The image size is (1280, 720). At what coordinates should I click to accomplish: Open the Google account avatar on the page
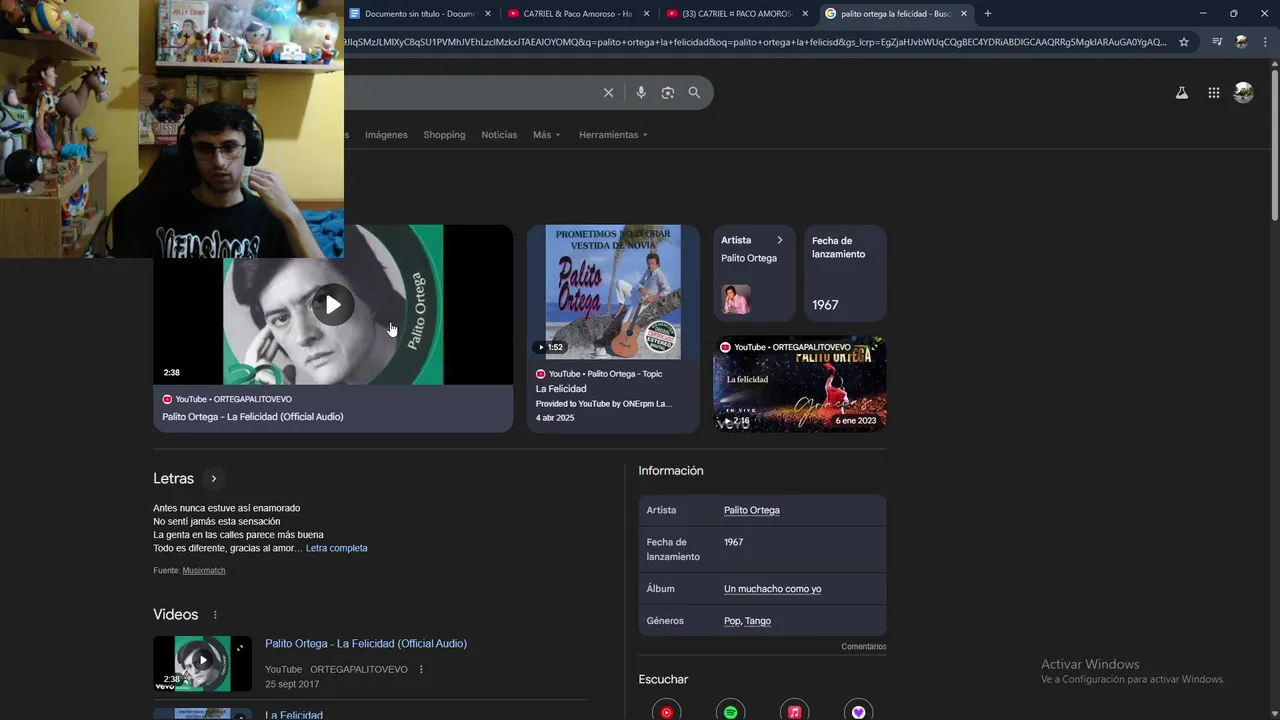pos(1243,93)
